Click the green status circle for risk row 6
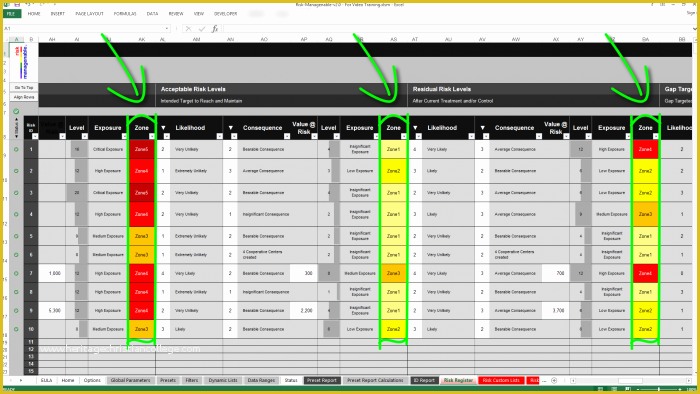Image resolution: width=700 pixels, height=394 pixels. [x=16, y=255]
